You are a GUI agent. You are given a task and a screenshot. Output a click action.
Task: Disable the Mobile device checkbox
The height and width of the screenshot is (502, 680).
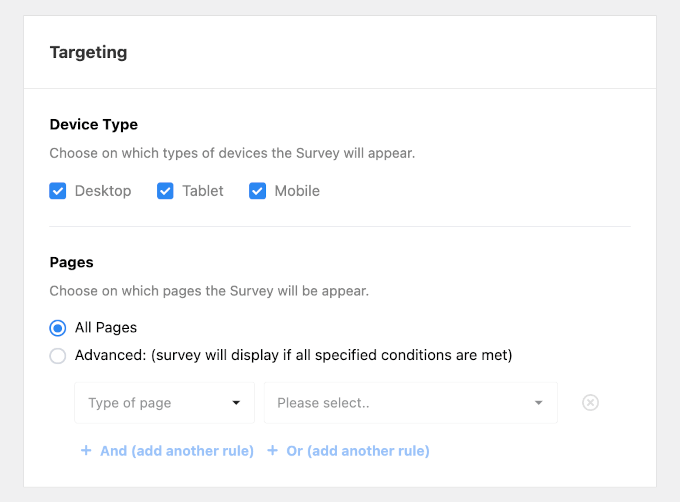[x=258, y=191]
